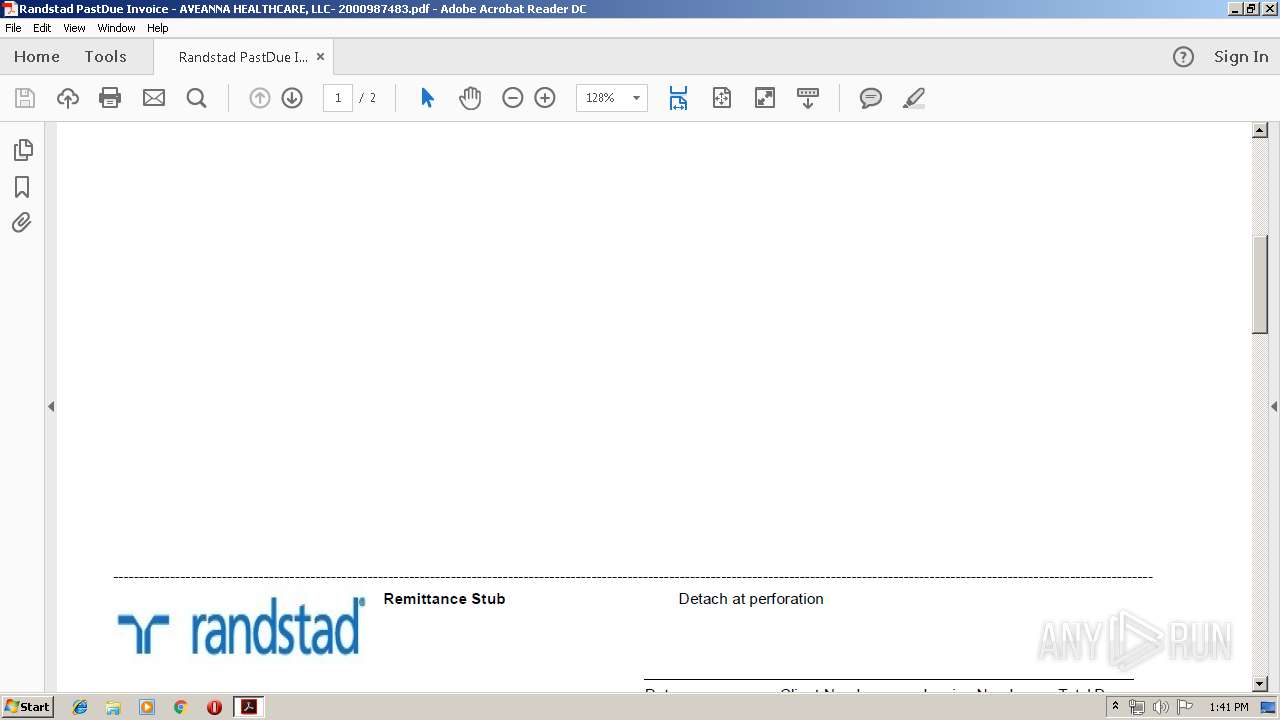Zoom out with minus button
This screenshot has width=1280, height=720.
coord(513,98)
